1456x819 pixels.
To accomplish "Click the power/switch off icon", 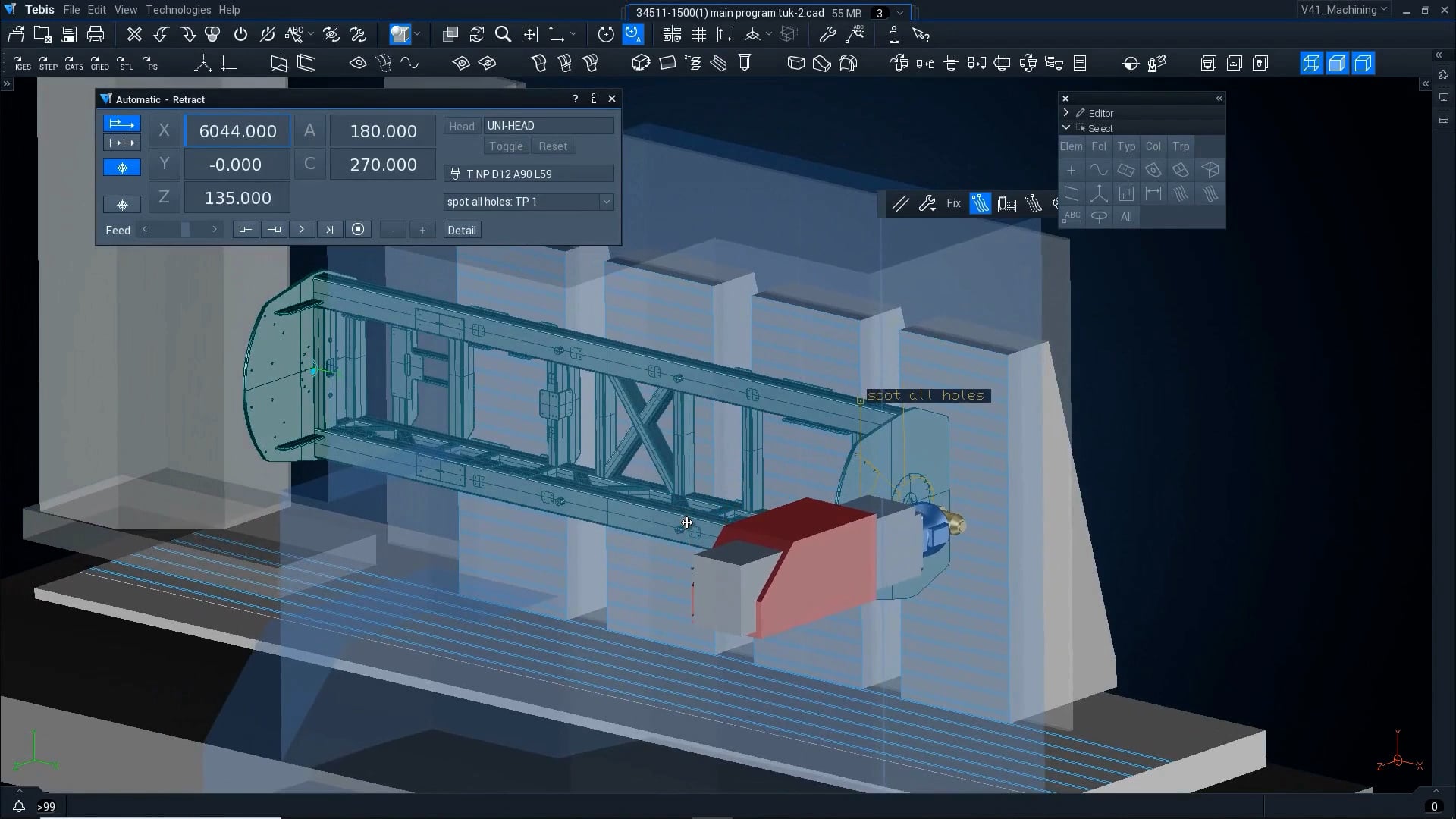I will [x=240, y=35].
